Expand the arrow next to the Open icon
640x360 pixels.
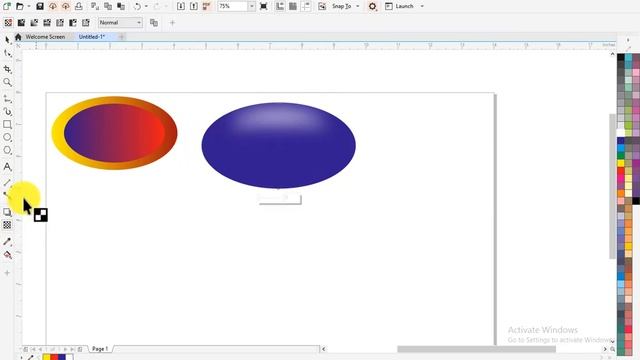(29, 6)
